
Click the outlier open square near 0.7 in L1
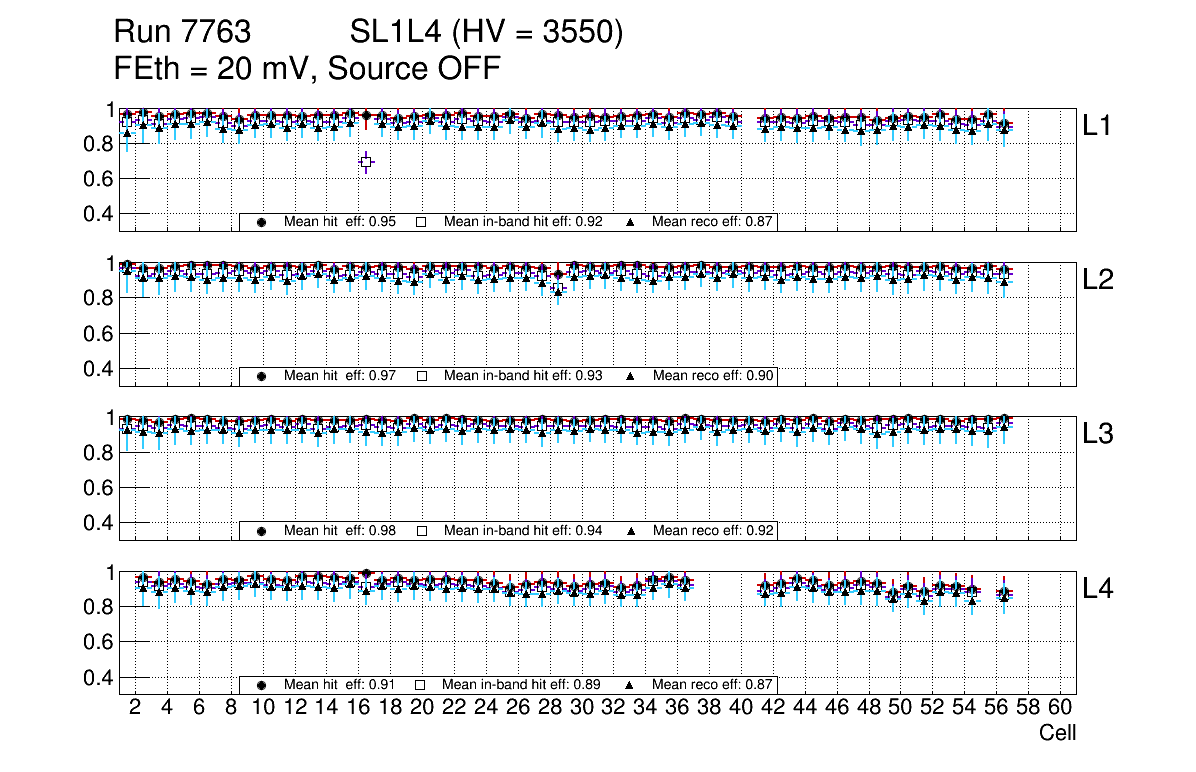(366, 161)
